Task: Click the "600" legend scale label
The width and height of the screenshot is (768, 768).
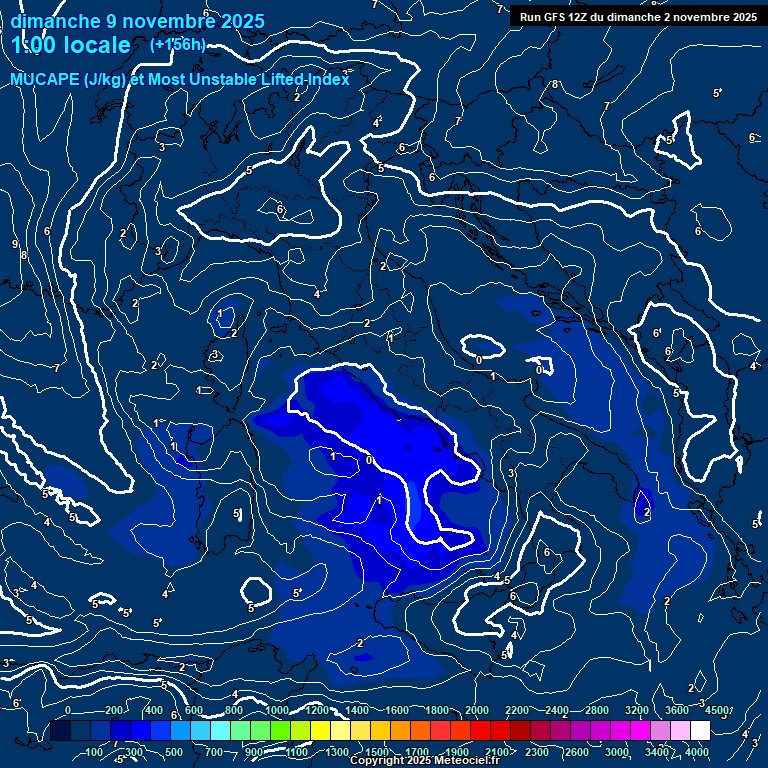Action: pyautogui.click(x=193, y=710)
